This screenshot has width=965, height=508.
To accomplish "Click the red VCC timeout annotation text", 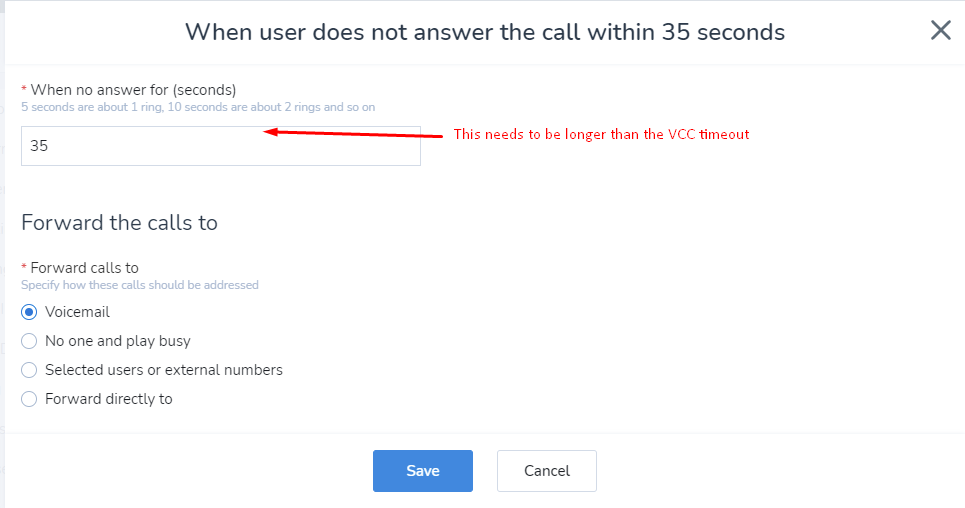I will click(x=601, y=135).
